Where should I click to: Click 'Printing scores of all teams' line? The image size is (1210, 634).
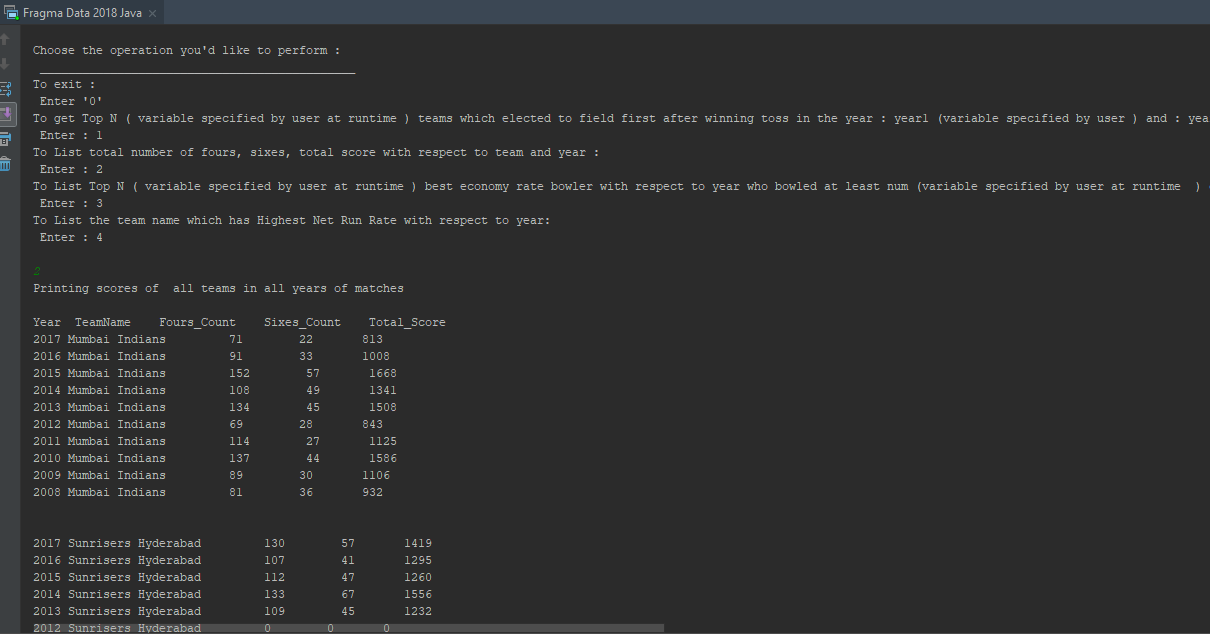(x=218, y=288)
